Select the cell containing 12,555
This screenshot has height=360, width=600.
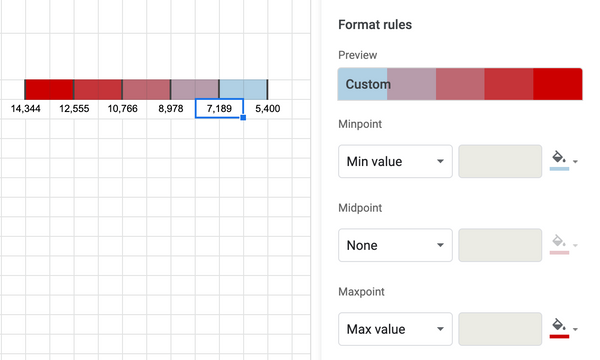coord(74,109)
